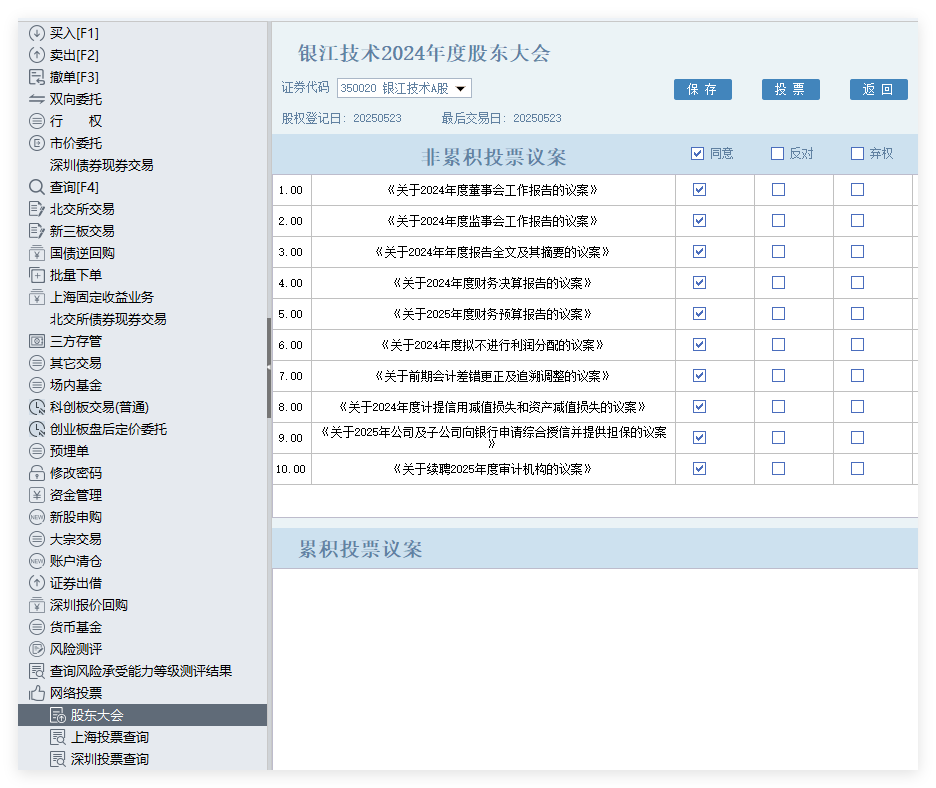Select 股东大会 in sidebar tree
This screenshot has width=936, height=788.
point(143,715)
